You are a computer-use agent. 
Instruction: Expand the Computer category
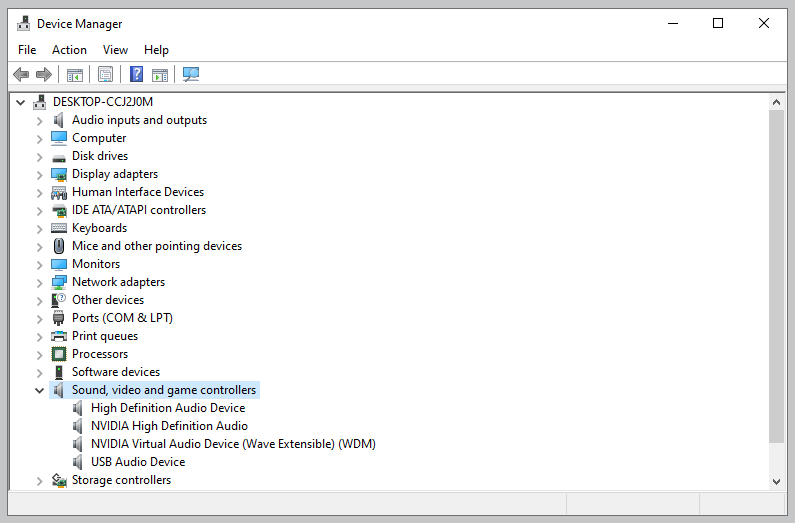40,138
